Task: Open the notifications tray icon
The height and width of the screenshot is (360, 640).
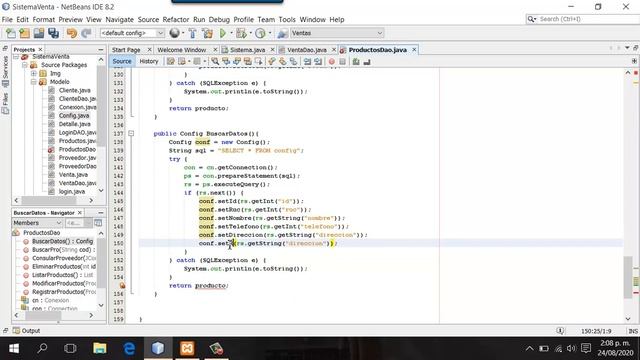Action: pyautogui.click(x=586, y=348)
